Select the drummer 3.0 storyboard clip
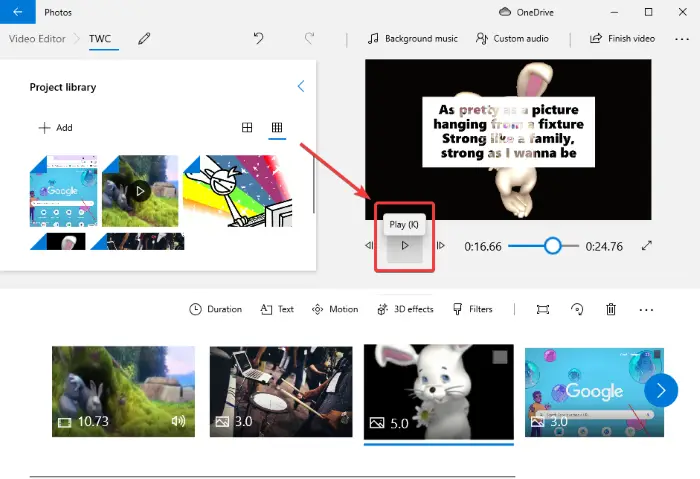The image size is (700, 479). (x=281, y=392)
